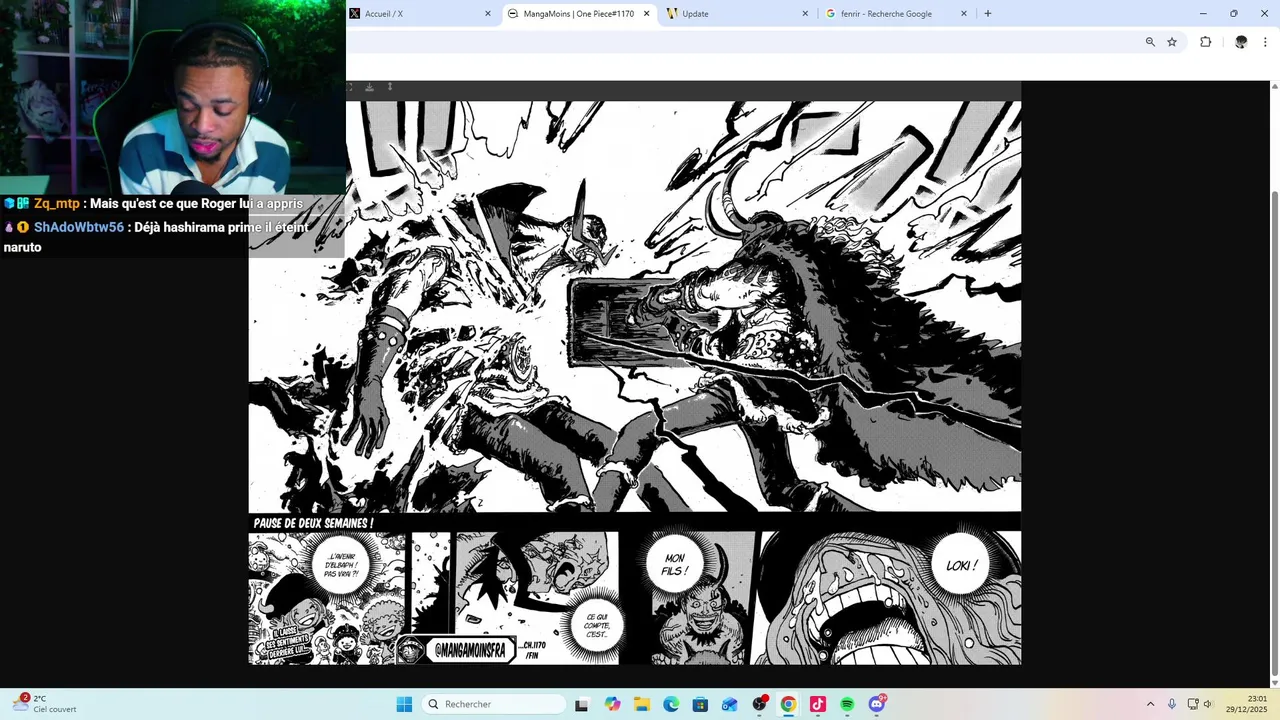Click the scrollbar down arrow
1280x720 pixels.
point(1273,682)
